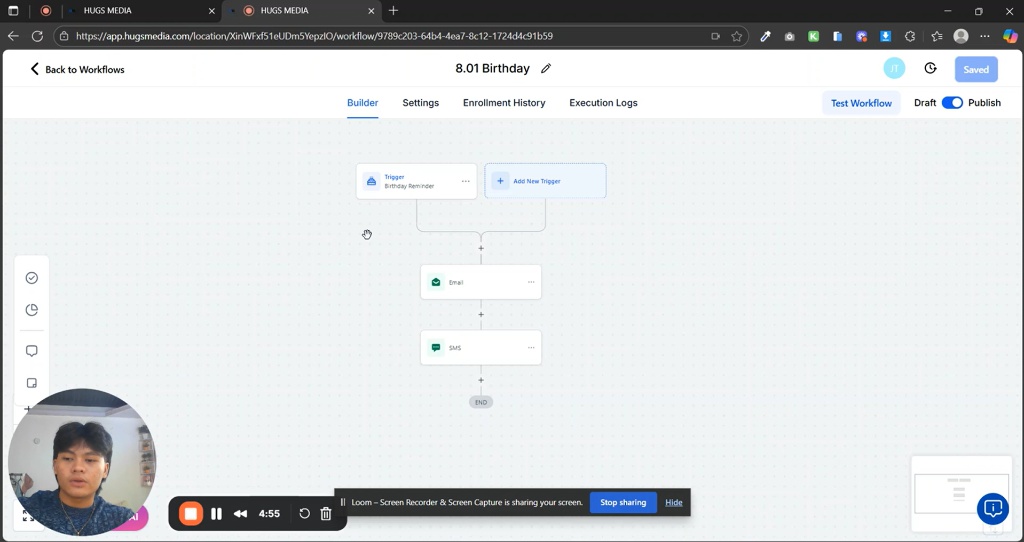1024x542 pixels.
Task: Stop the Loom recording
Action: point(191,514)
